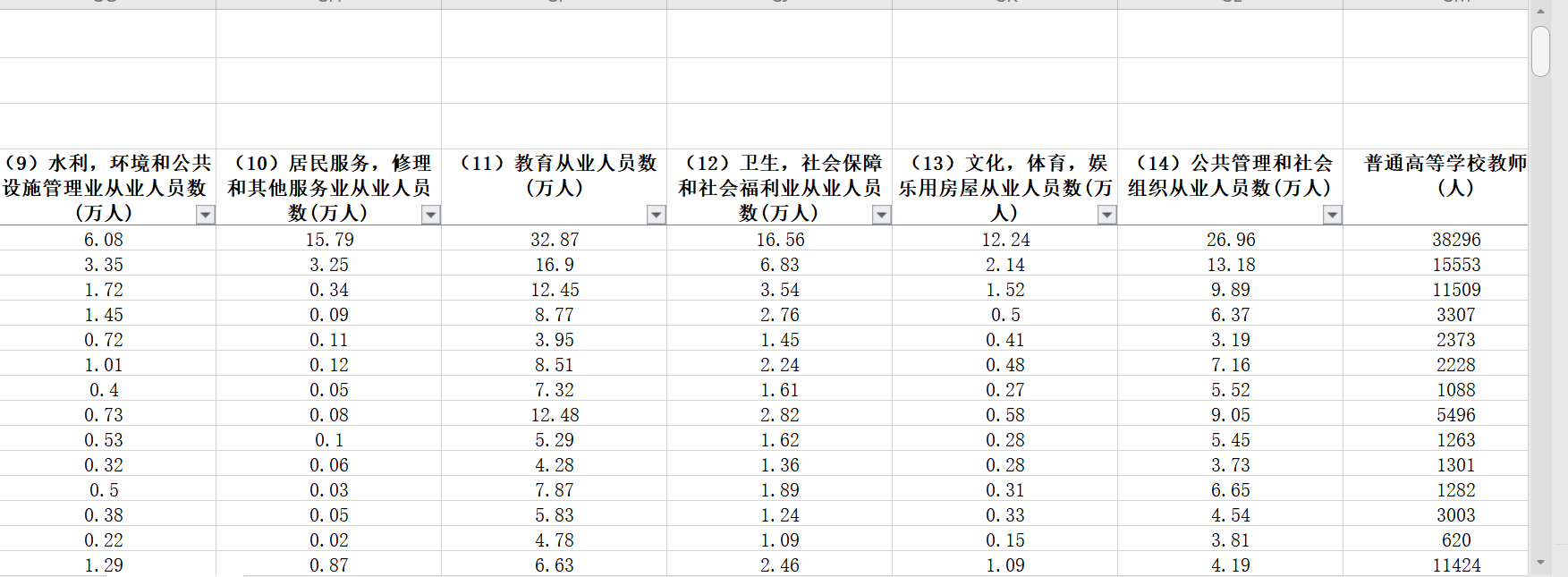Click the vertical scrollbar up arrow
The width and height of the screenshot is (1568, 577).
(x=1540, y=12)
